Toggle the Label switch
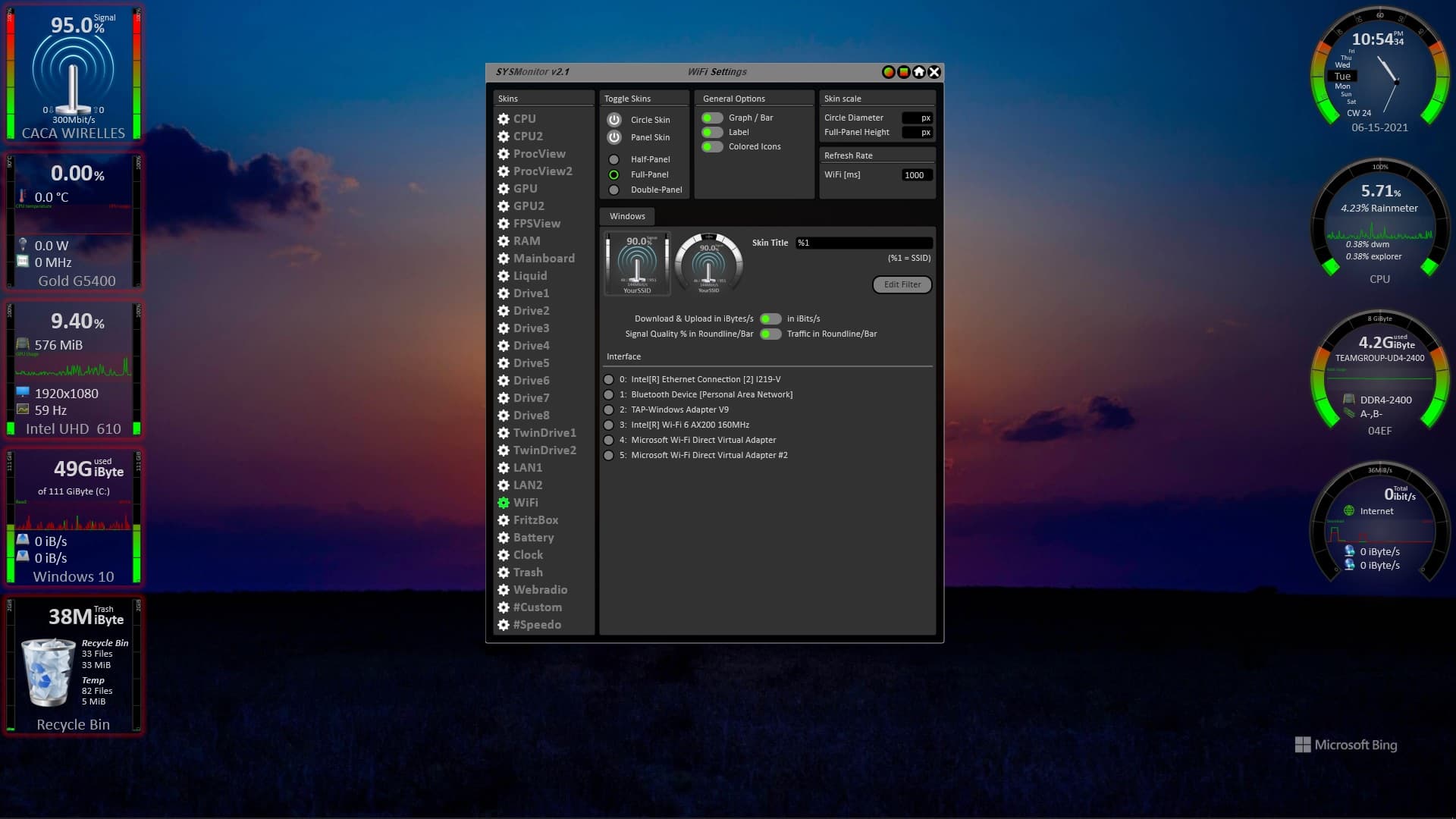The image size is (1456, 819). pos(712,133)
